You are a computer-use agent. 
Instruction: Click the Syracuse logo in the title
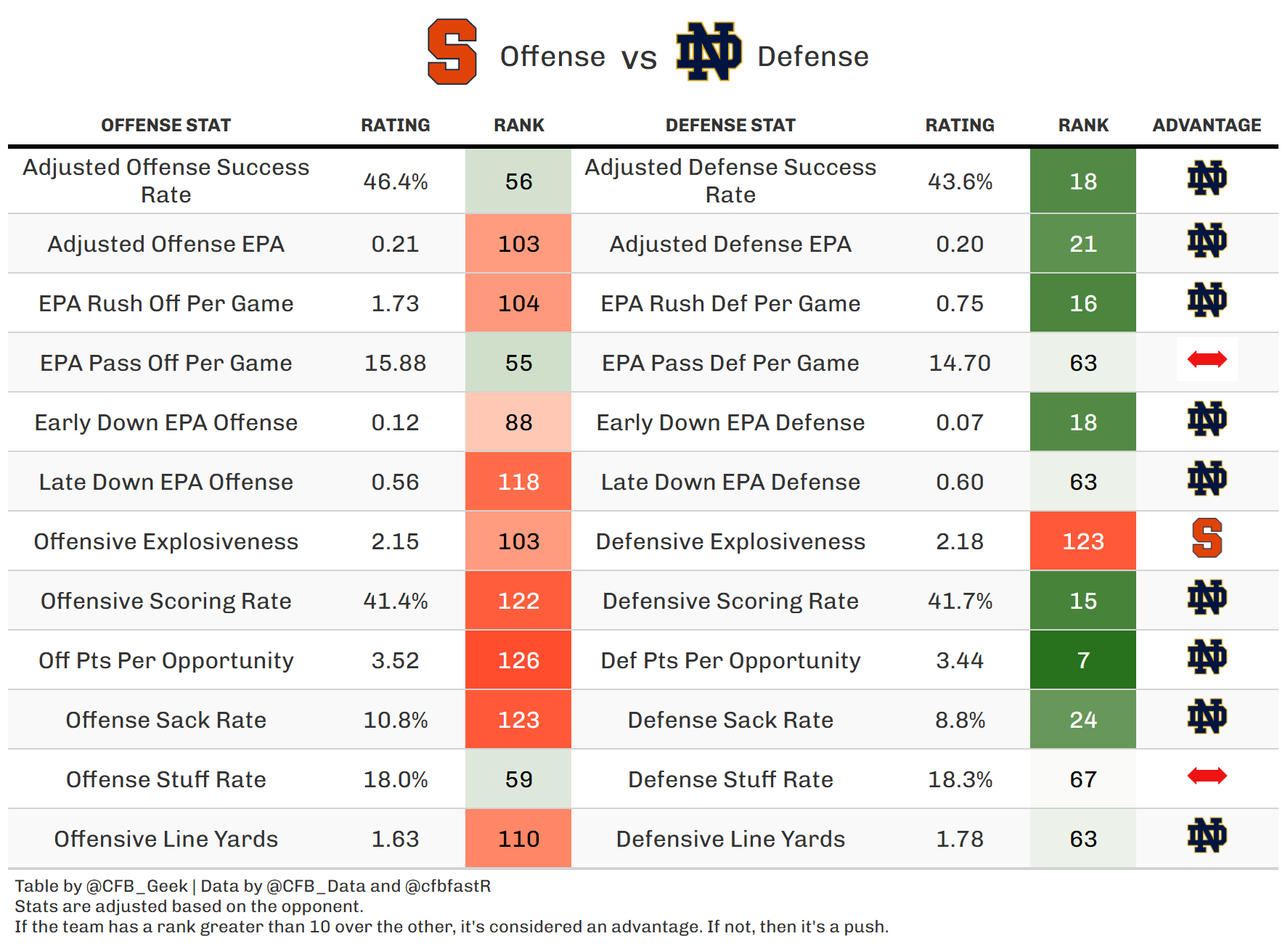(x=452, y=52)
